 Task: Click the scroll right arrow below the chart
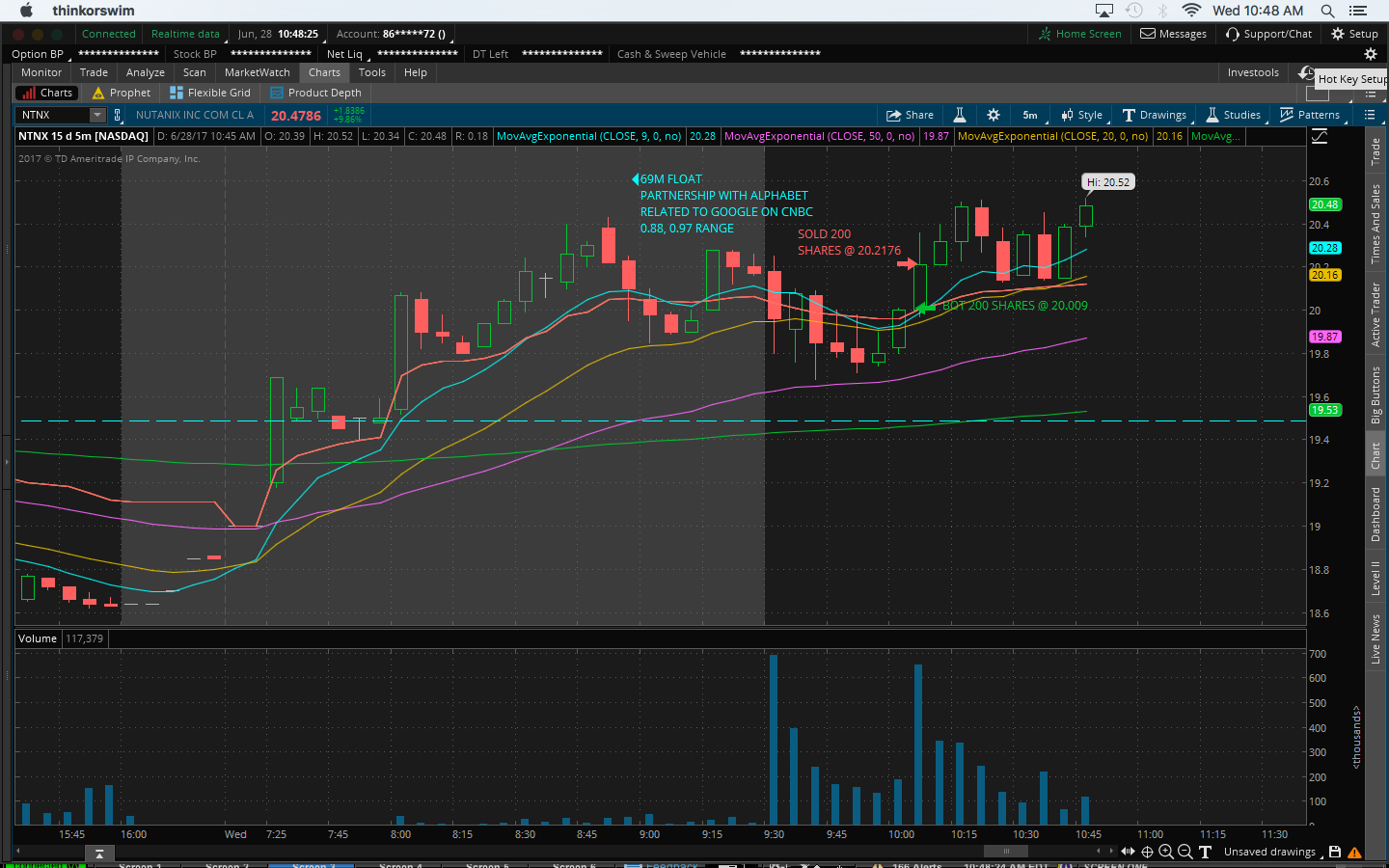1111,851
